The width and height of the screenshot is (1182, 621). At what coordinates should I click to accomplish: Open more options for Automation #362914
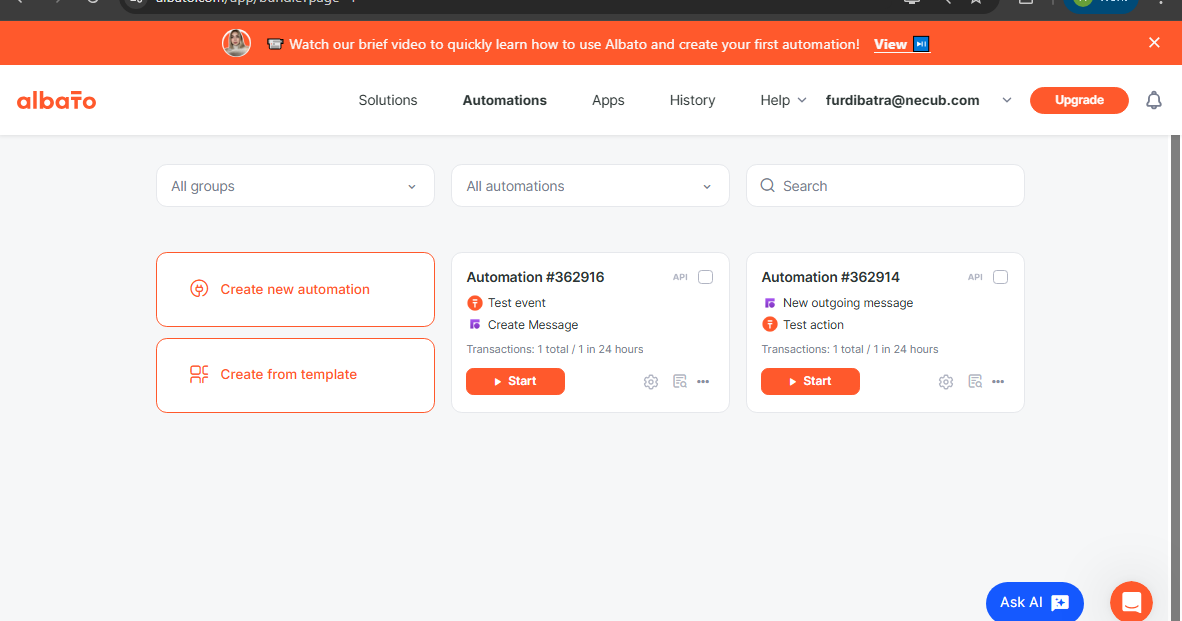tap(998, 381)
